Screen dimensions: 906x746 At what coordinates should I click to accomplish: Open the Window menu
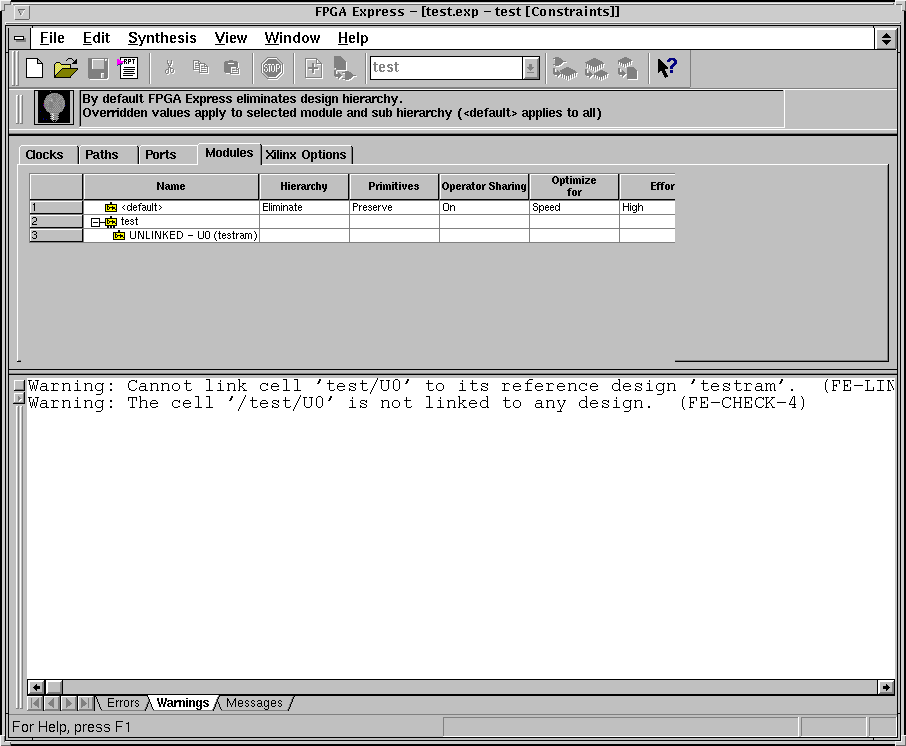(292, 38)
